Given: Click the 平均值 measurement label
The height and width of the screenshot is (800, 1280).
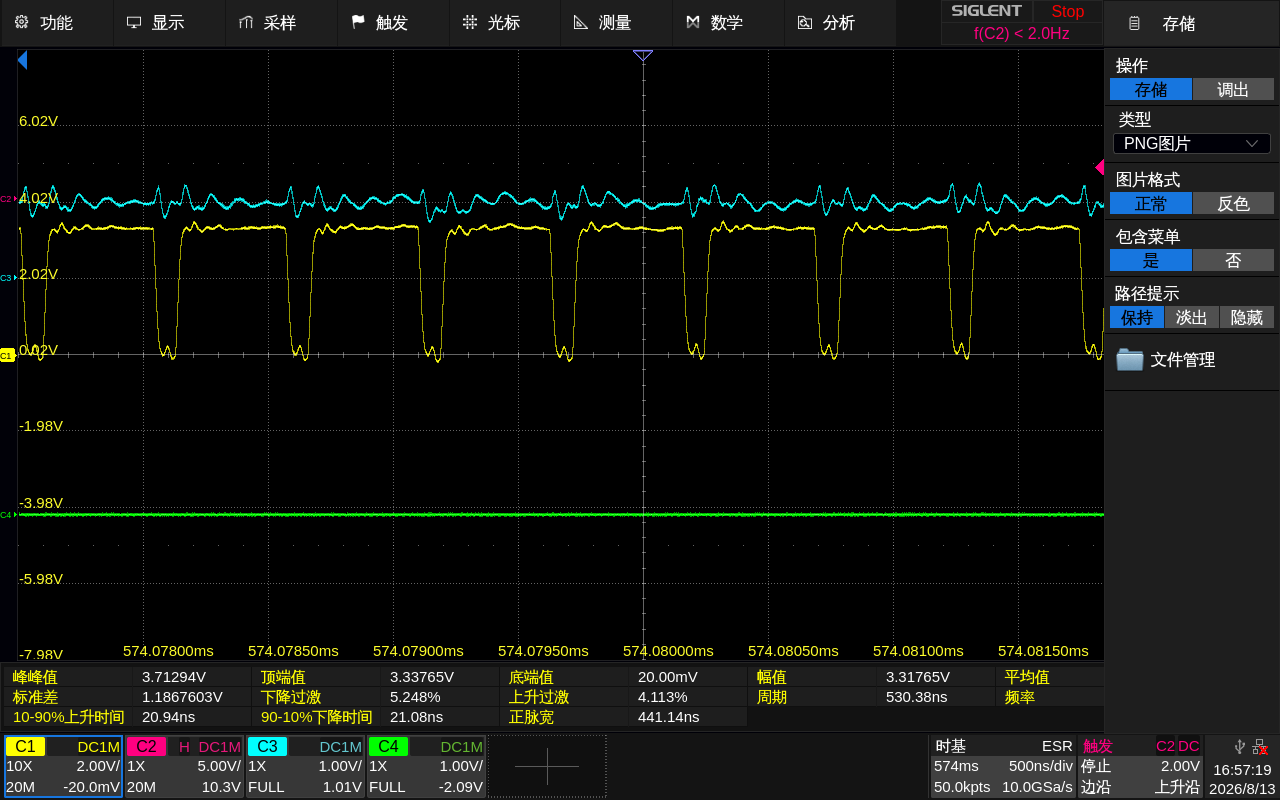Looking at the screenshot, I should tap(1027, 677).
